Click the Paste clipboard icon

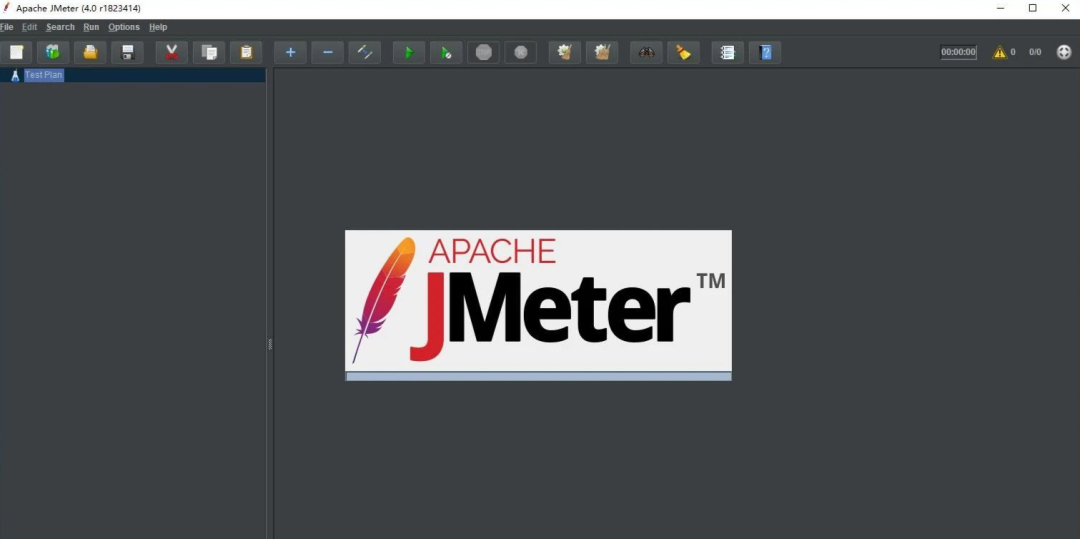click(x=246, y=52)
